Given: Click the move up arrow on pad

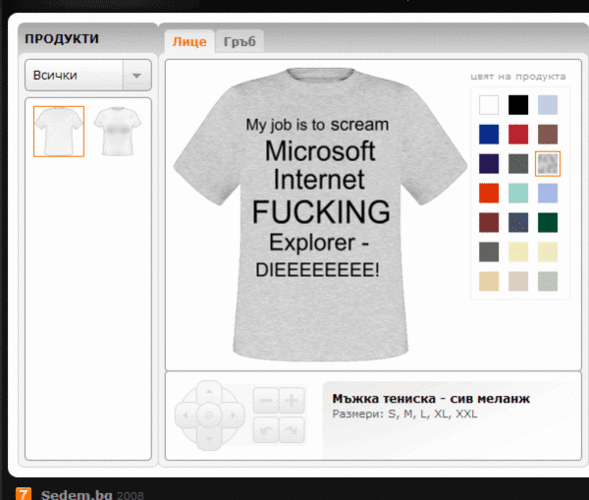Looking at the screenshot, I should tap(209, 392).
